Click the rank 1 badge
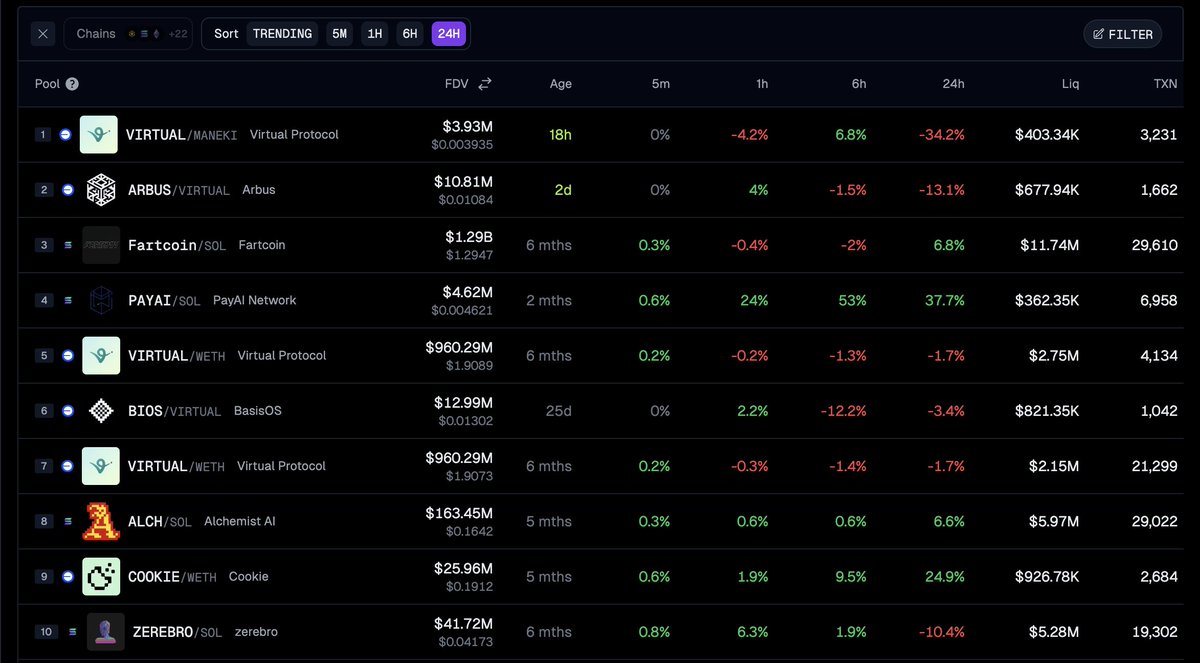Viewport: 1200px width, 663px height. point(42,134)
